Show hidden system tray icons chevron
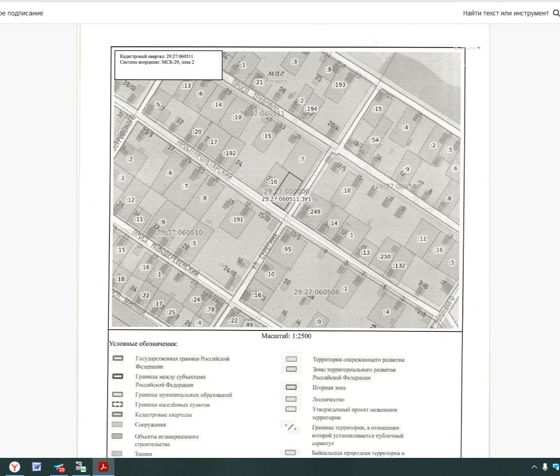560x476 pixels. pyautogui.click(x=534, y=467)
